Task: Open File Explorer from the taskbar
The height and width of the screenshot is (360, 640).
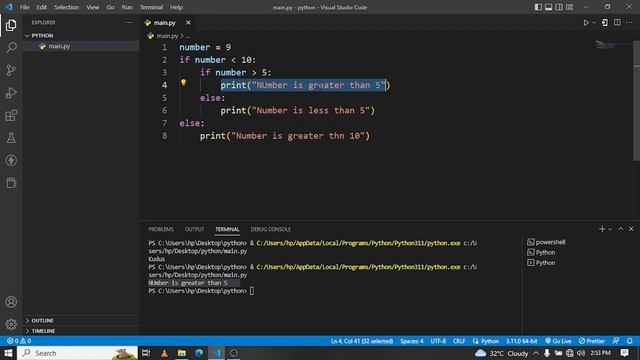Action: 182,353
